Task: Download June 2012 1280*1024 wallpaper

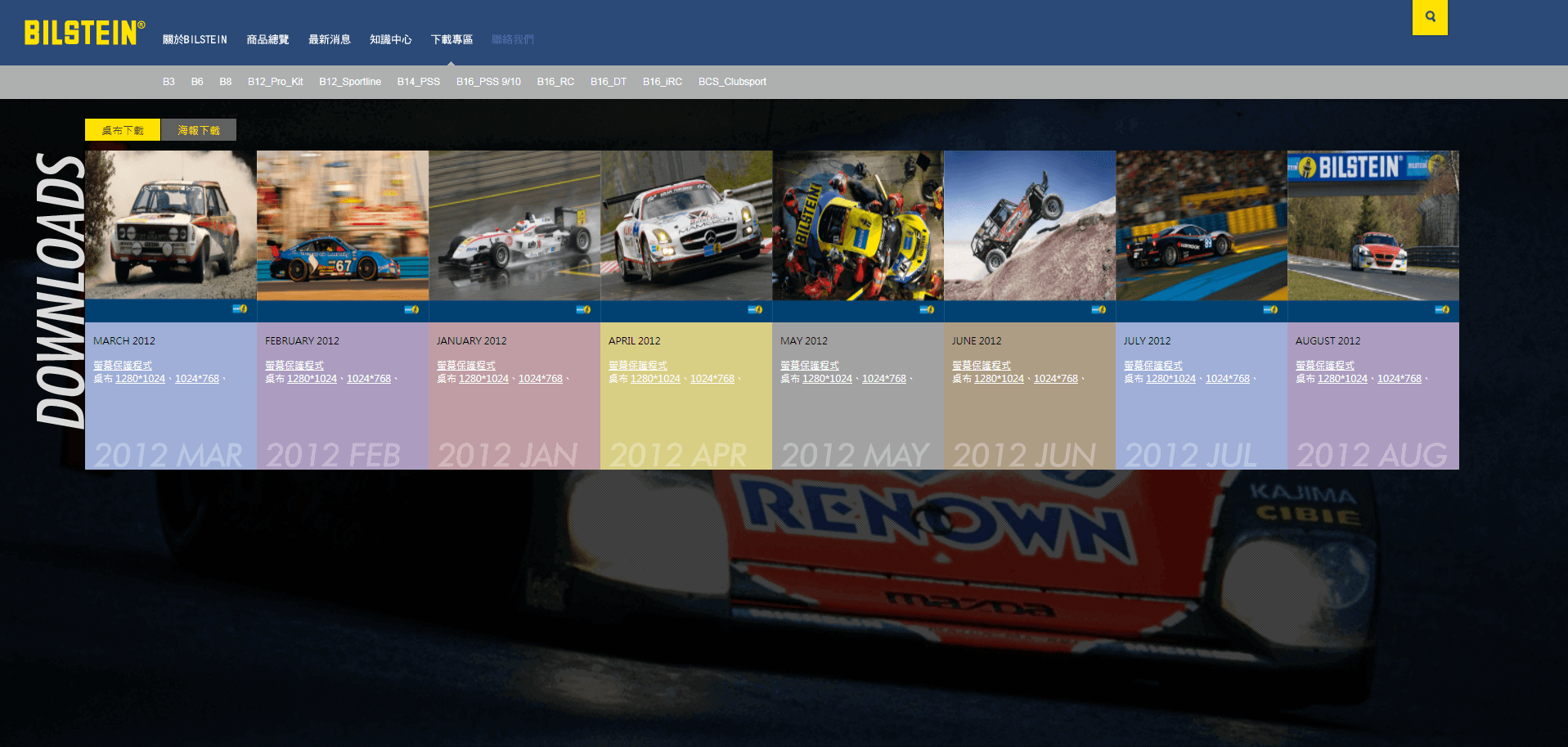Action: pos(999,379)
